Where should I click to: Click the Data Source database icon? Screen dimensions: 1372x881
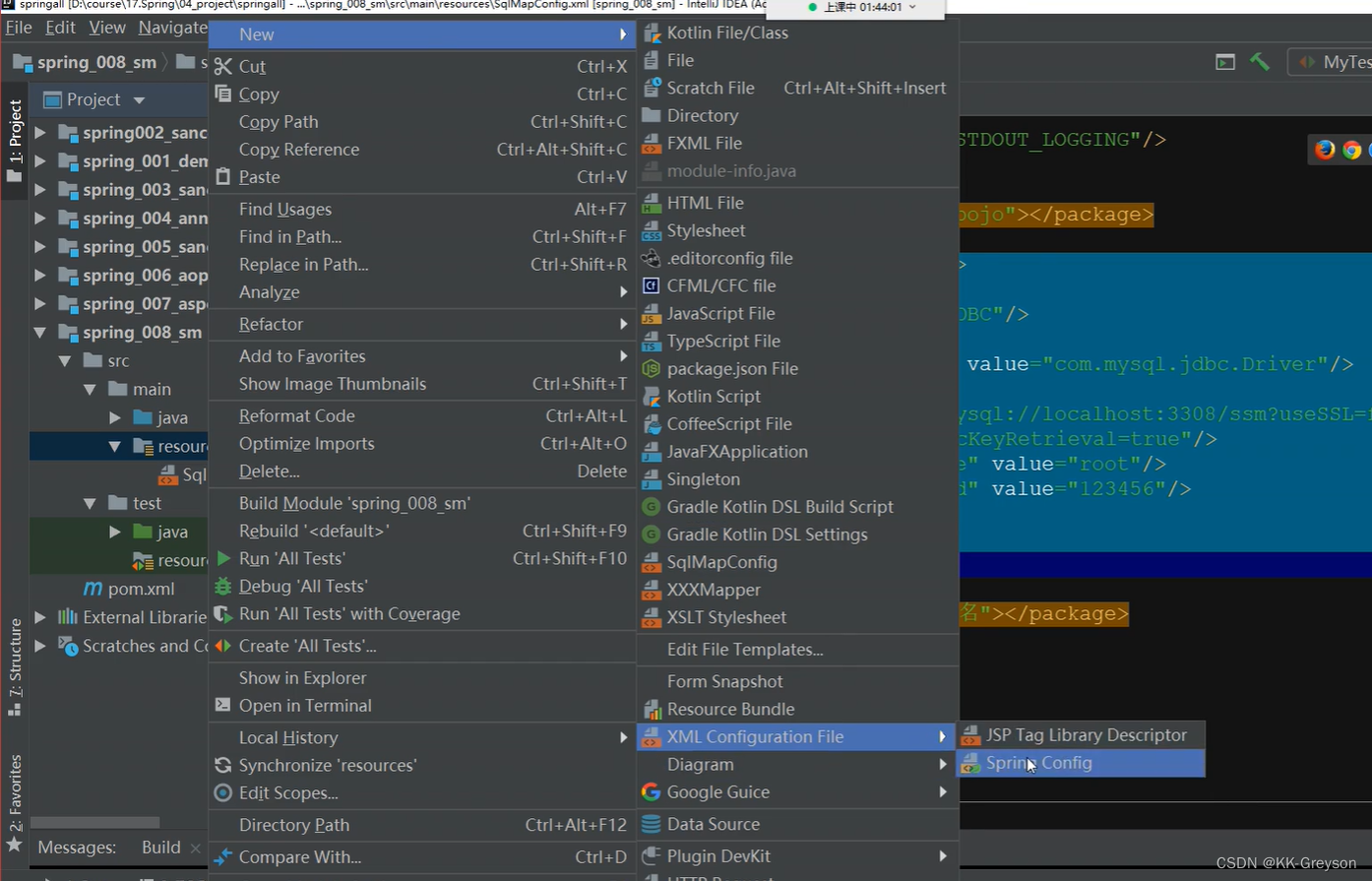(652, 825)
